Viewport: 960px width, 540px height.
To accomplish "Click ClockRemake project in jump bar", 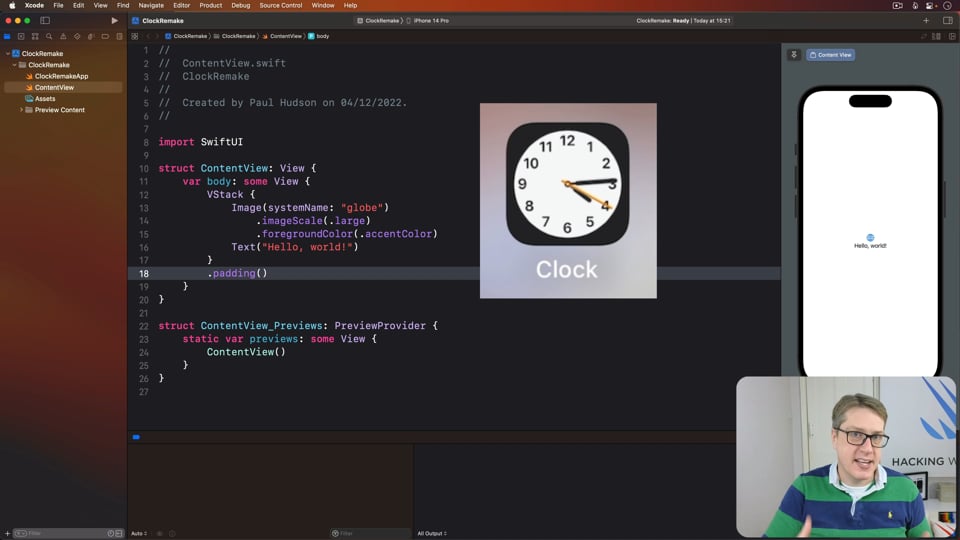I will [186, 36].
